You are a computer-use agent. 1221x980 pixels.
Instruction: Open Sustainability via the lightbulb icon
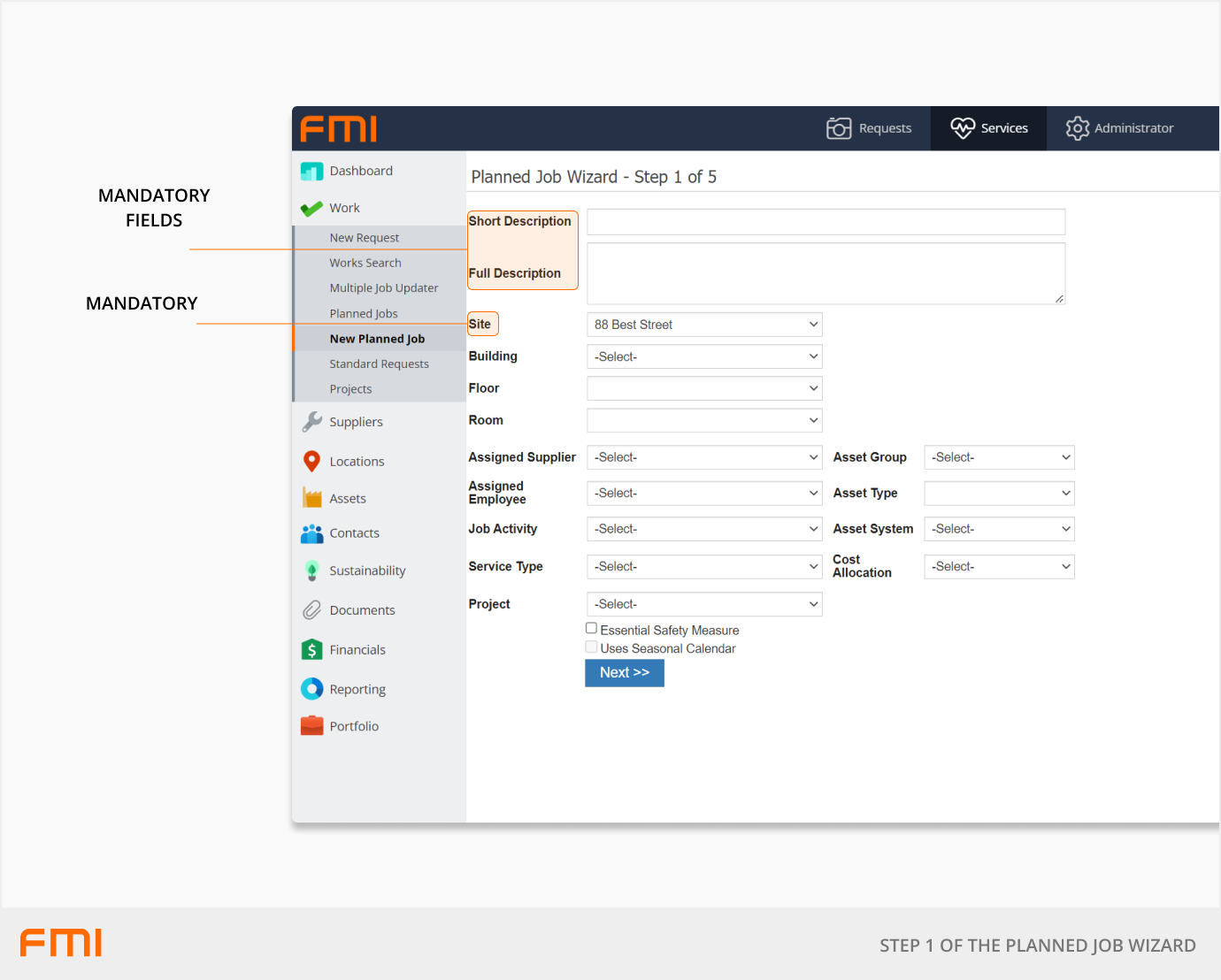[311, 570]
